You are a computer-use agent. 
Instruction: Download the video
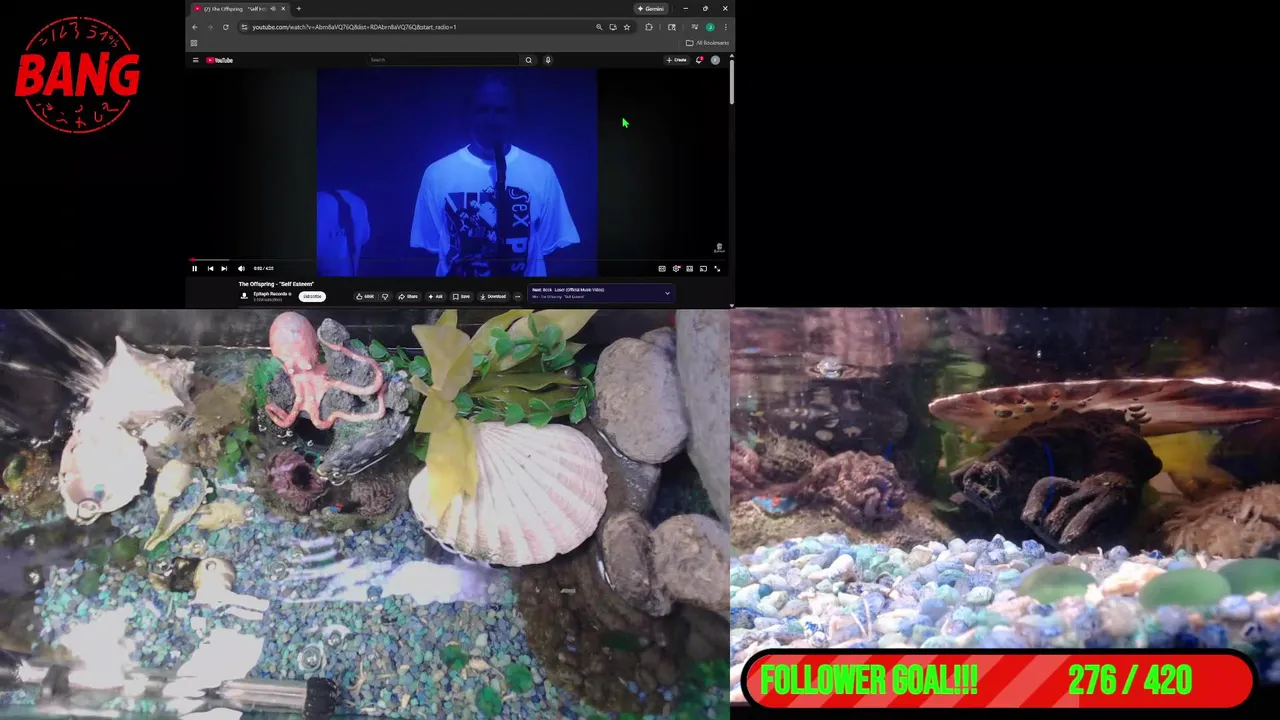(492, 296)
